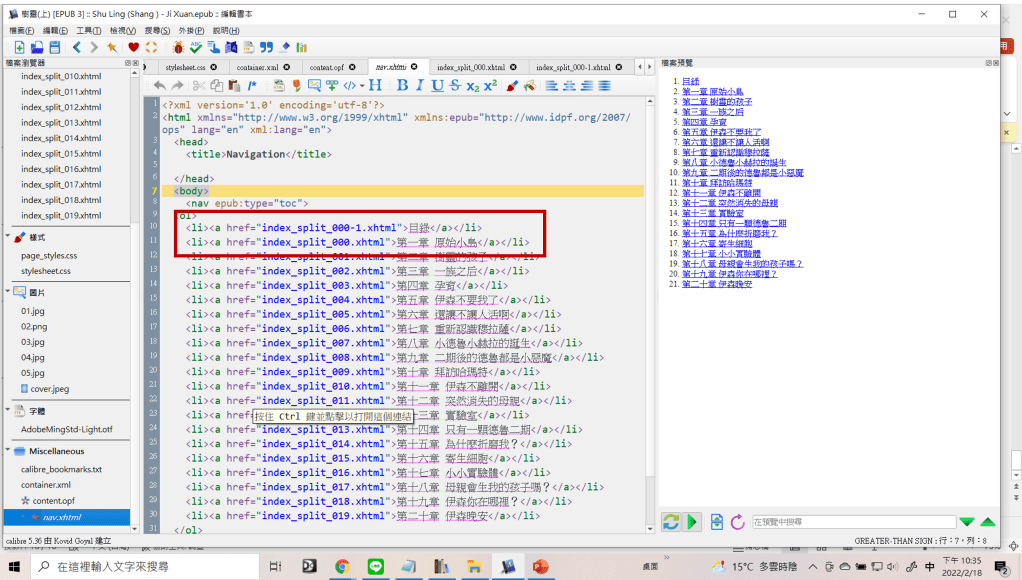Image resolution: width=1022 pixels, height=580 pixels.
Task: Click the 第五章 伊森不要我了 preview link
Action: tap(721, 132)
